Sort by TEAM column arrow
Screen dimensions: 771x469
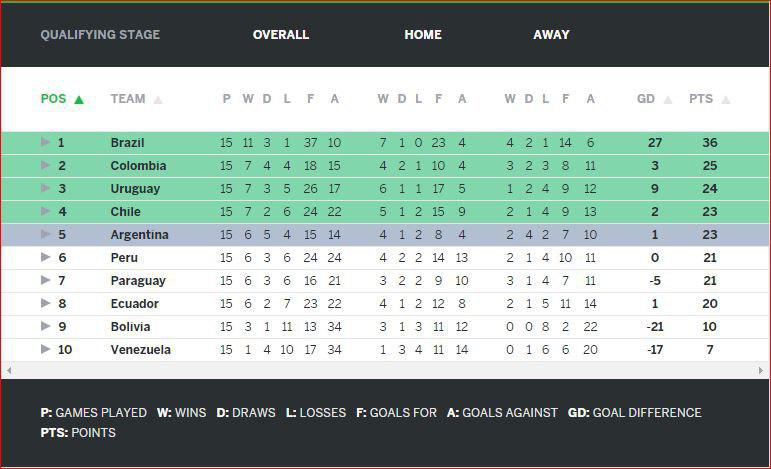[158, 99]
